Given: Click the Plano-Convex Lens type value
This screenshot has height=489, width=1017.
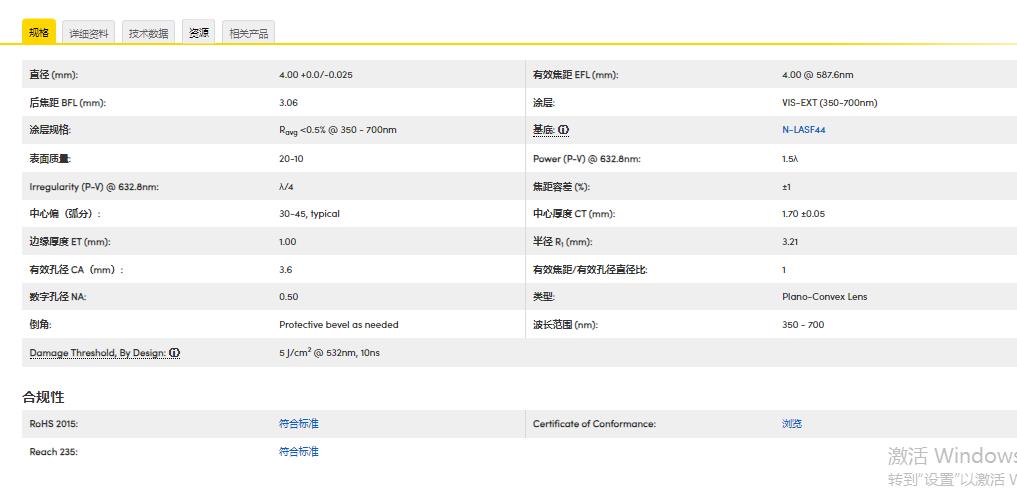Looking at the screenshot, I should [x=824, y=297].
